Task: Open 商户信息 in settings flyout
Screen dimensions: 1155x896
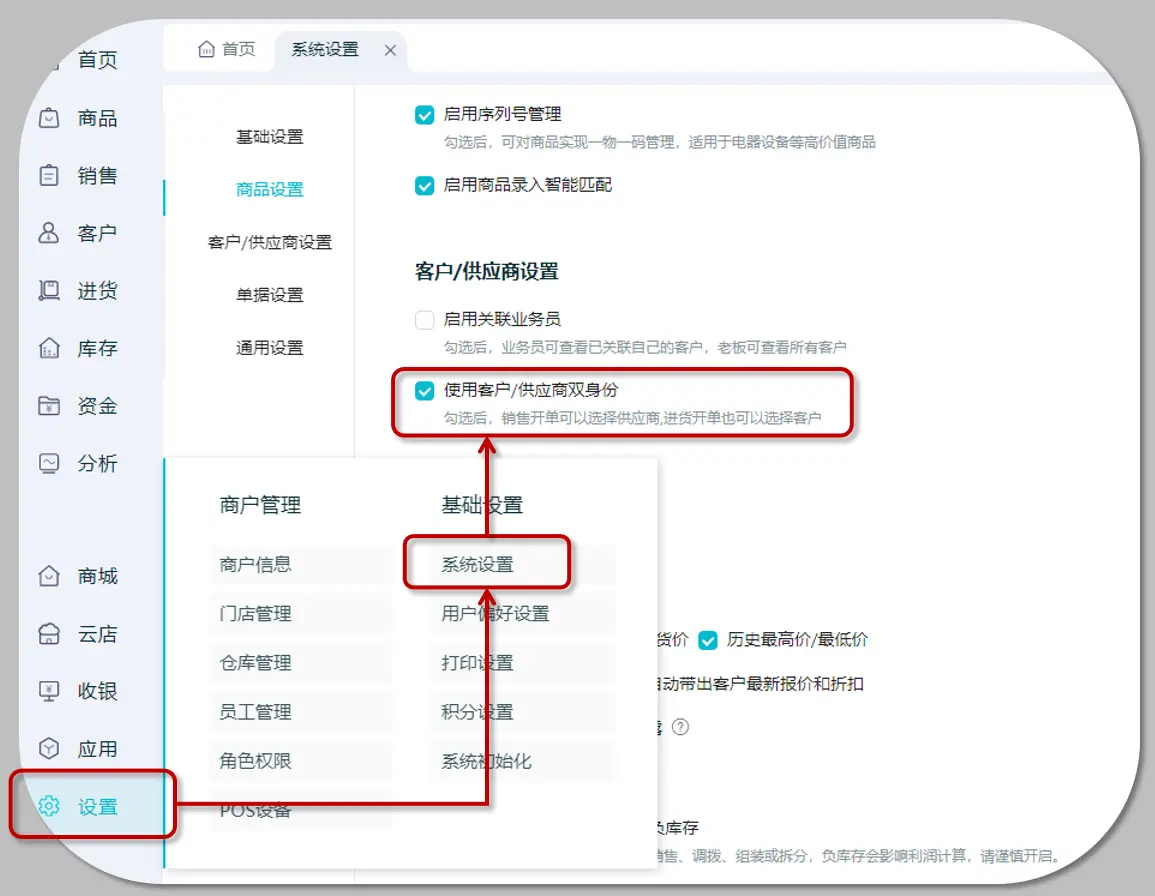Action: pyautogui.click(x=301, y=564)
